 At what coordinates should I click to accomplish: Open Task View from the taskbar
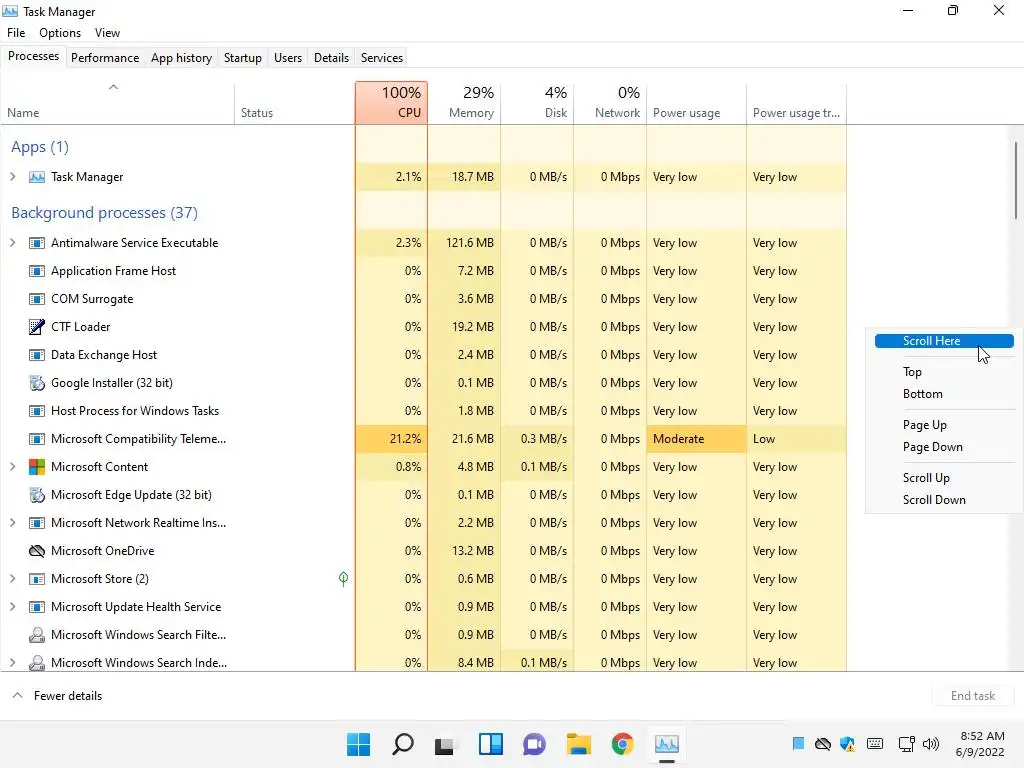(x=445, y=744)
